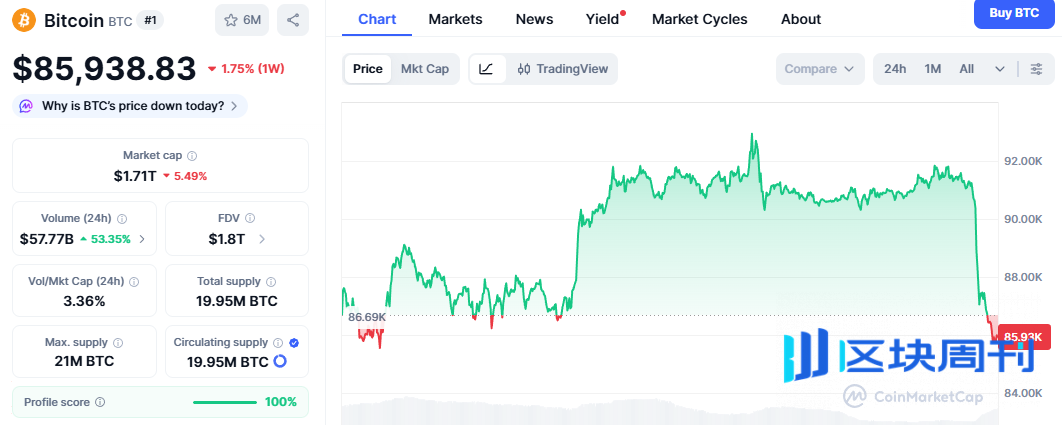Open the Compare dropdown

[x=819, y=69]
